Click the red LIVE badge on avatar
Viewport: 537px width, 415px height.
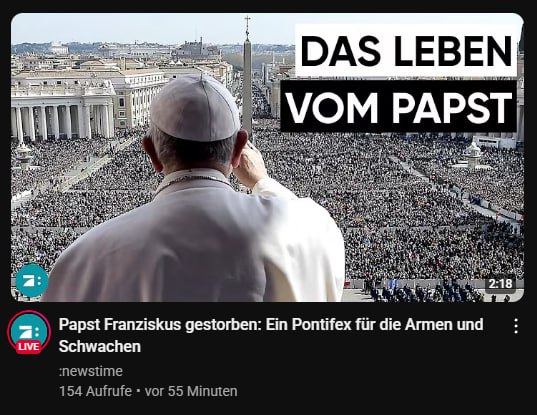coord(28,347)
